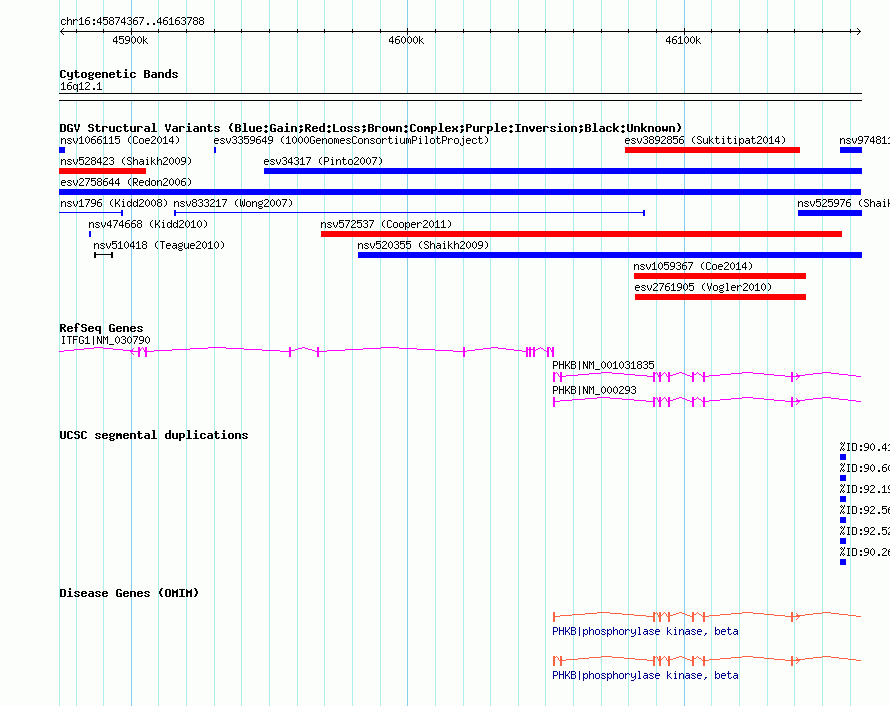The image size is (890, 706).
Task: Open the upper PHKB|phosphorylase kinase, beta OMIM link
Action: (645, 631)
